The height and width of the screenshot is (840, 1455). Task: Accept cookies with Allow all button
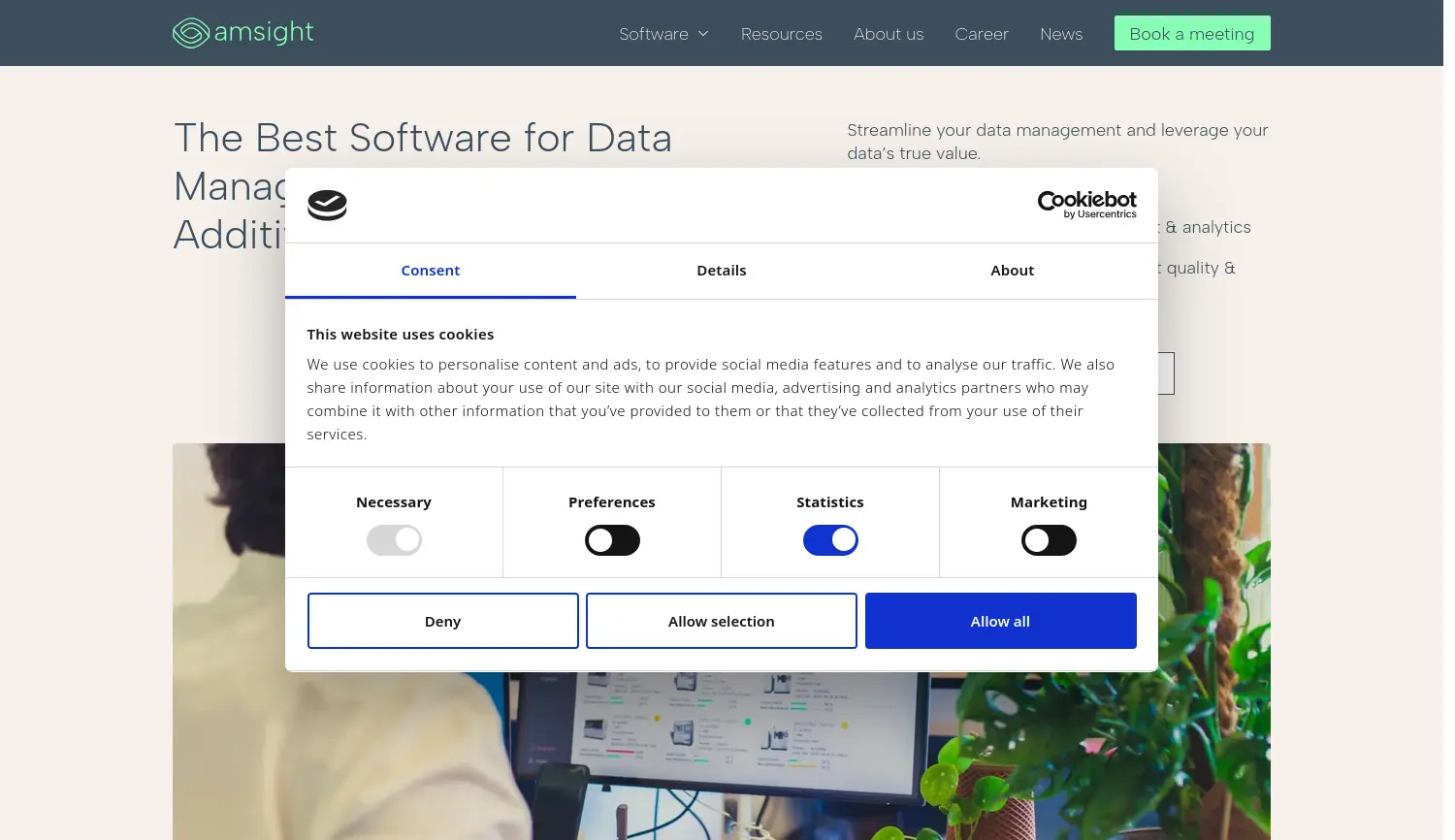pos(1000,621)
